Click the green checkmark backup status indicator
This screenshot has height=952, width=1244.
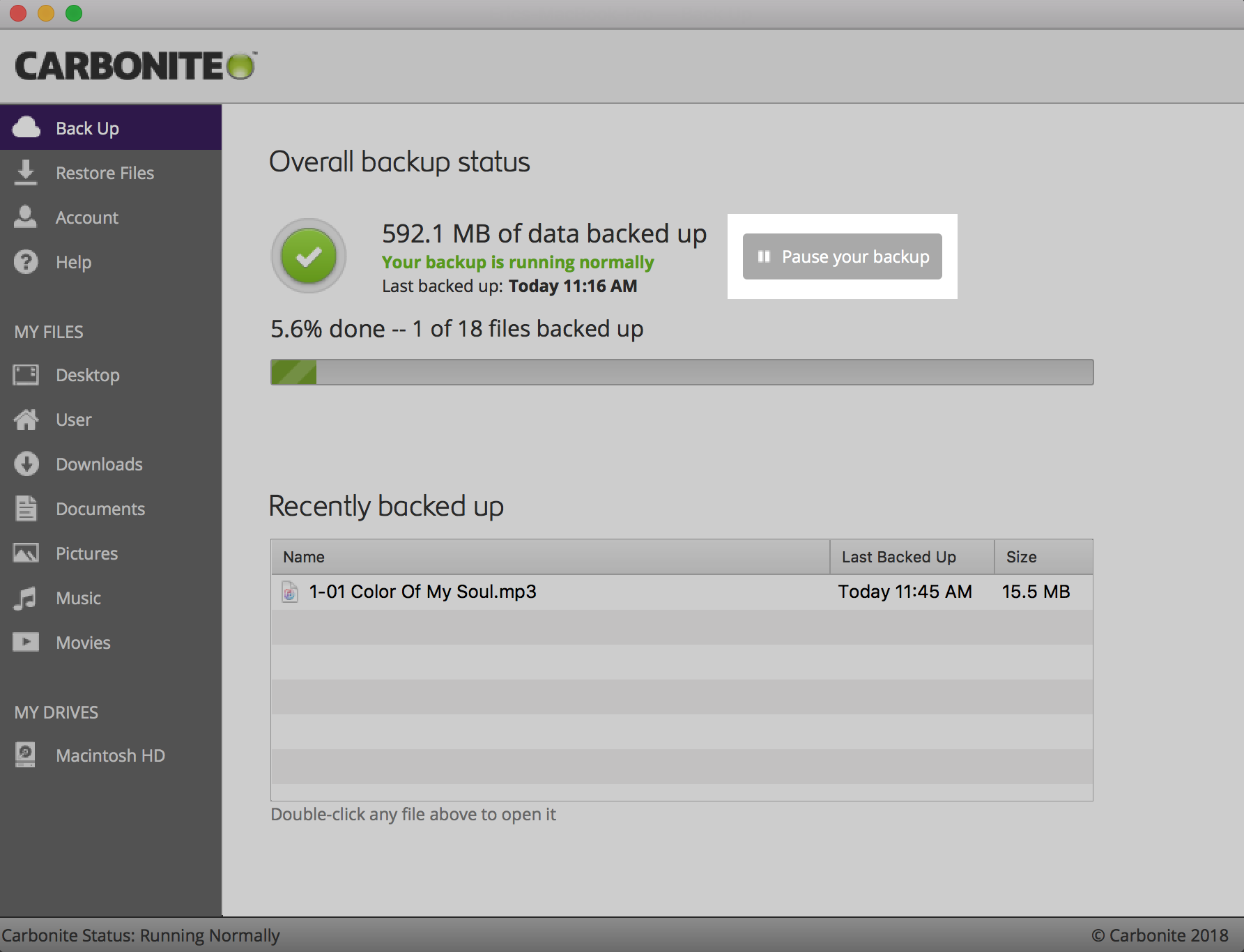click(309, 256)
